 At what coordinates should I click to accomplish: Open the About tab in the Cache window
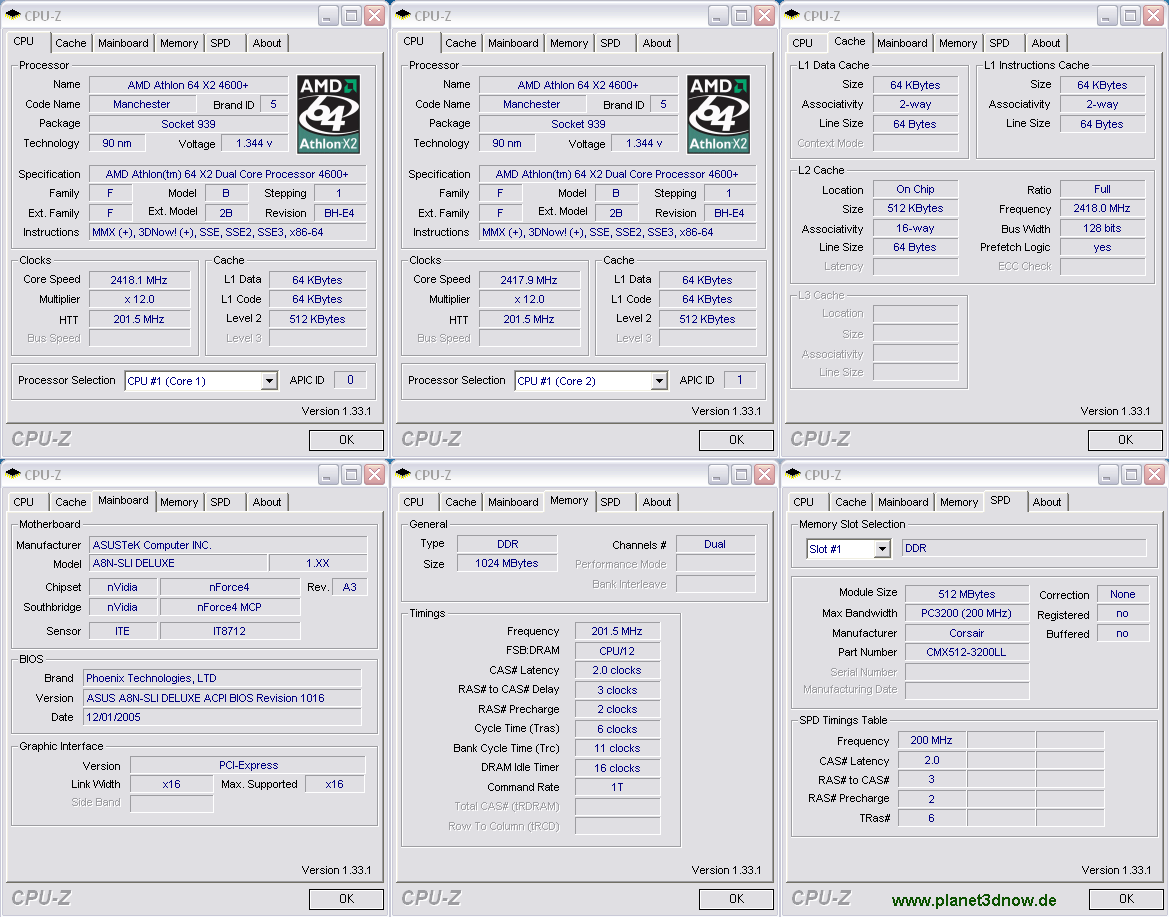point(1046,43)
